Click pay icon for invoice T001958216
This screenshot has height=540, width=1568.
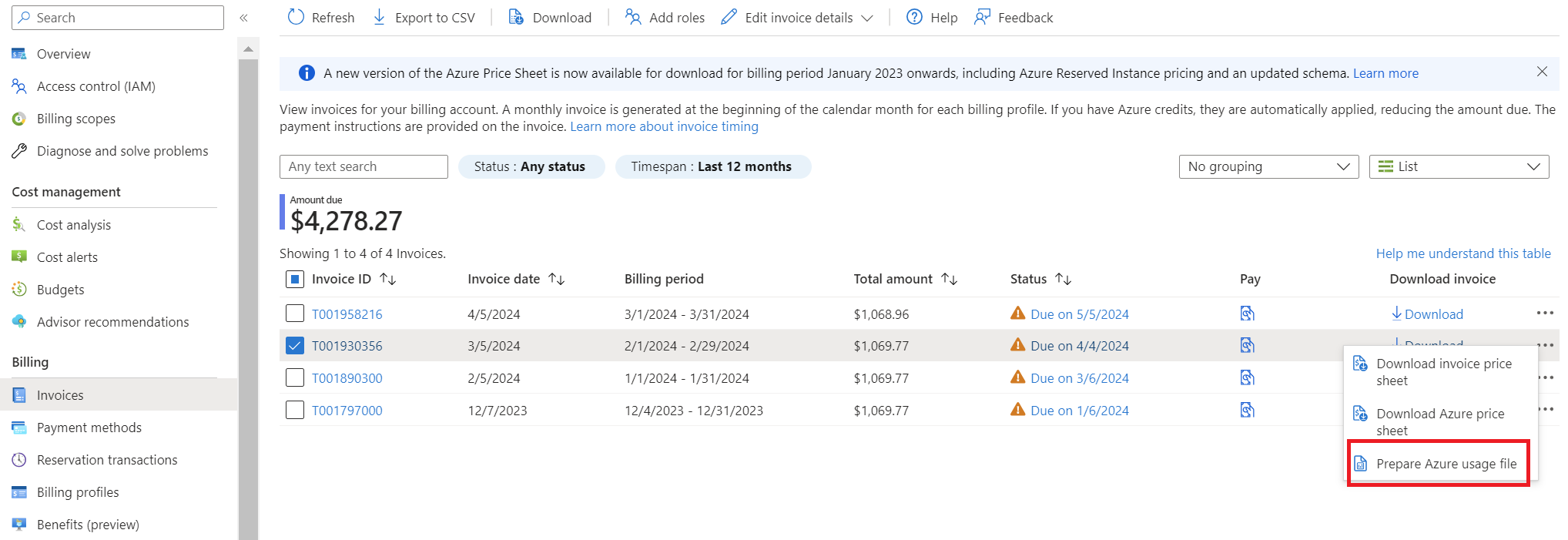1247,314
